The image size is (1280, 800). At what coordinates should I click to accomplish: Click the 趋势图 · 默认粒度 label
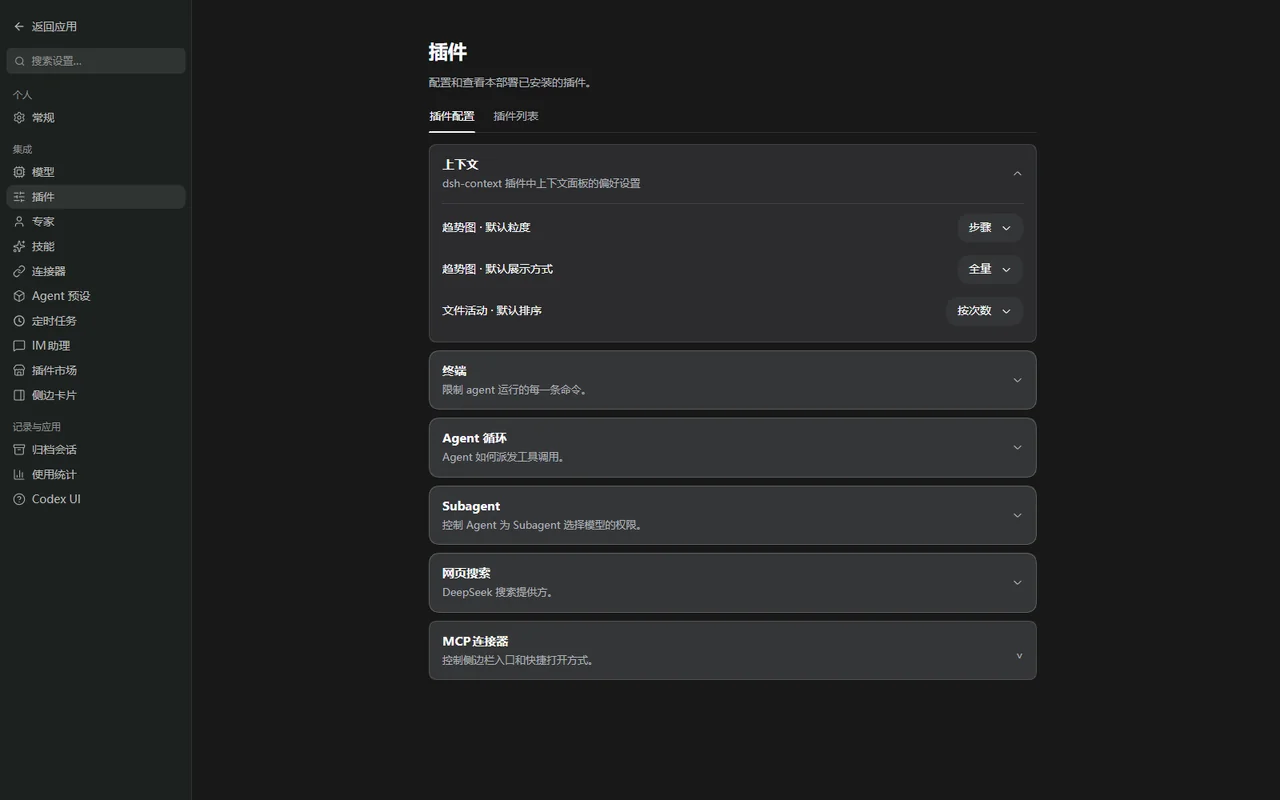(486, 228)
